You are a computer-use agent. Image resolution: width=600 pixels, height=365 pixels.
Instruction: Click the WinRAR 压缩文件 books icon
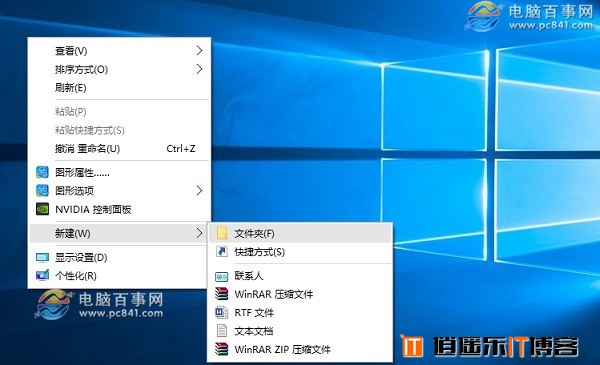[222, 294]
